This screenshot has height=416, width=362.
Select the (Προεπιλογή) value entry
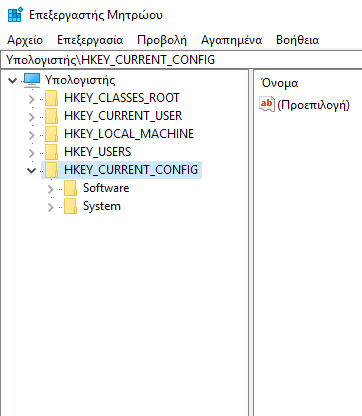pos(313,105)
